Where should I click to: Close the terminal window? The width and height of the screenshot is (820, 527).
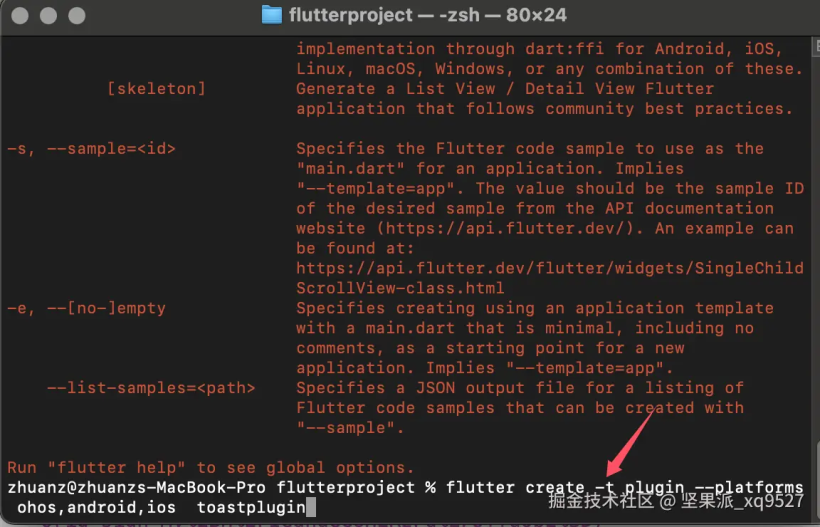(20, 16)
